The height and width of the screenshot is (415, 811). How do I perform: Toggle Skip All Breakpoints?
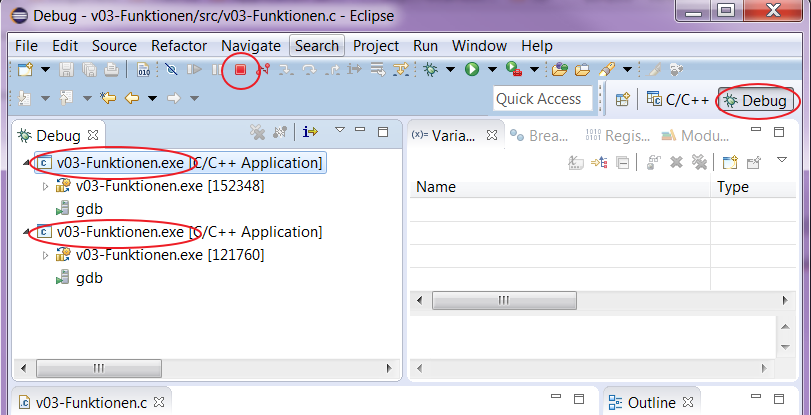pos(171,69)
